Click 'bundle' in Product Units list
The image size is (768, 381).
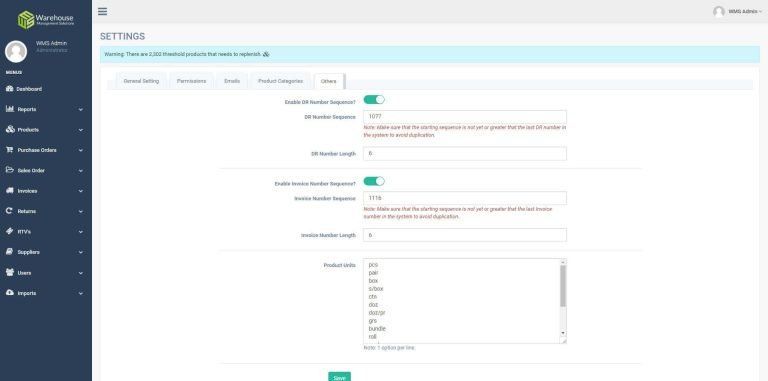click(x=377, y=329)
